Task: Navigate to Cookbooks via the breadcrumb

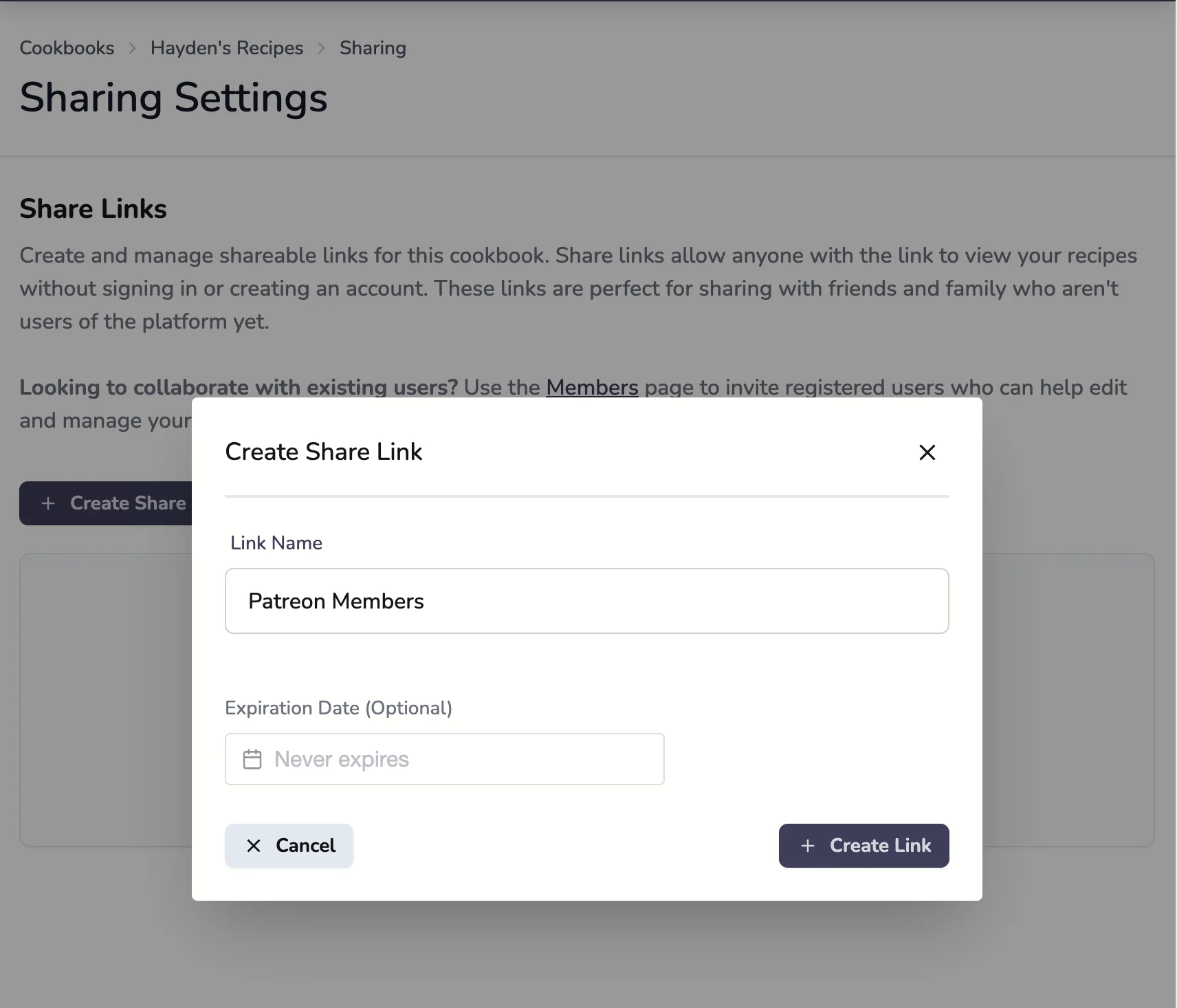Action: [x=67, y=47]
